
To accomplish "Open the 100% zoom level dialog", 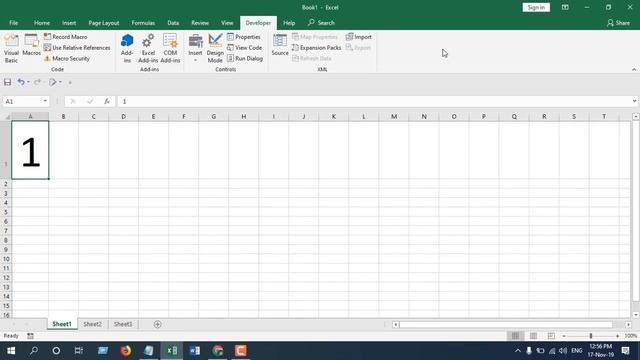I will click(631, 336).
